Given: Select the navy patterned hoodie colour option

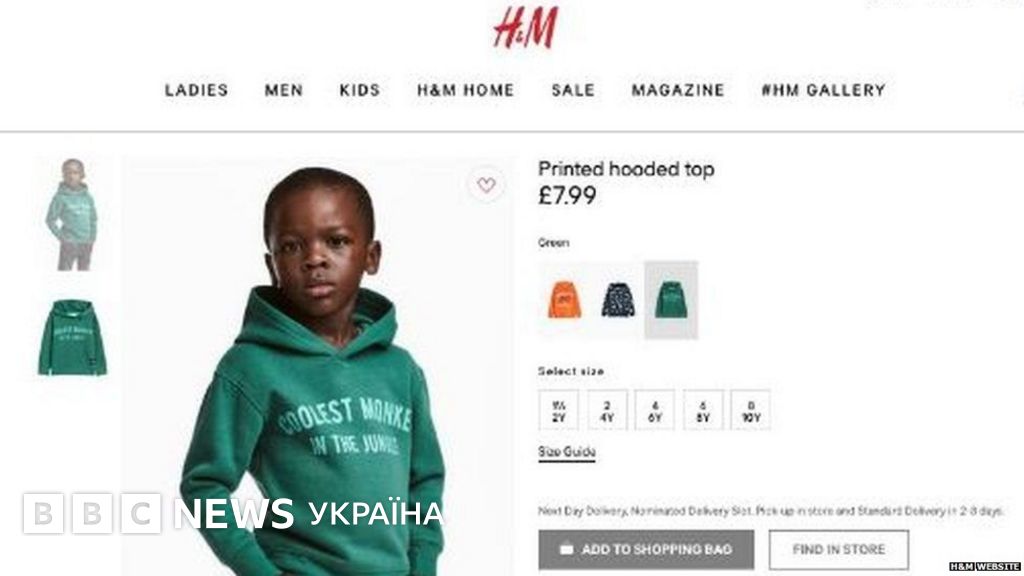Looking at the screenshot, I should click(618, 300).
